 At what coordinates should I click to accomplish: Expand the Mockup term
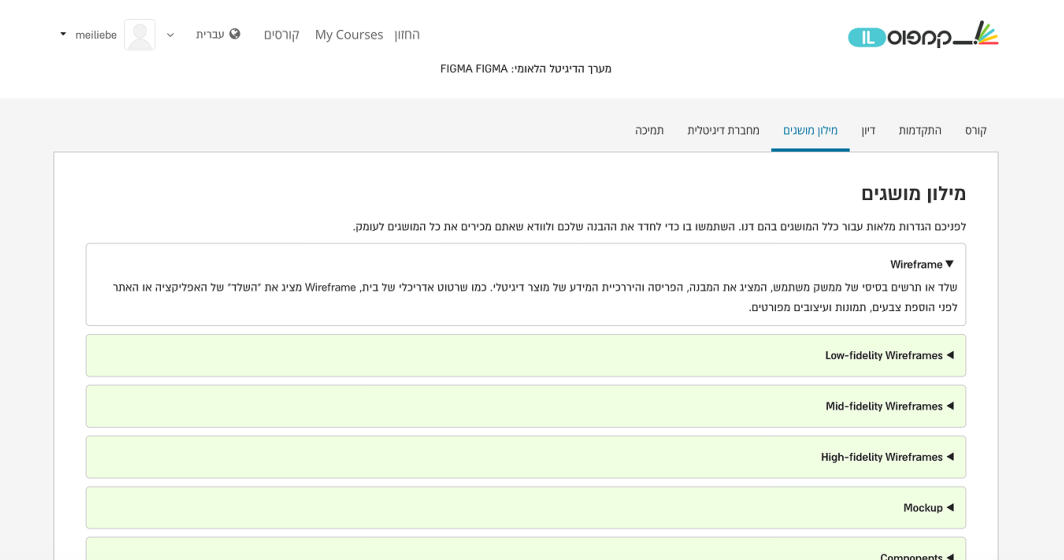[x=927, y=508]
